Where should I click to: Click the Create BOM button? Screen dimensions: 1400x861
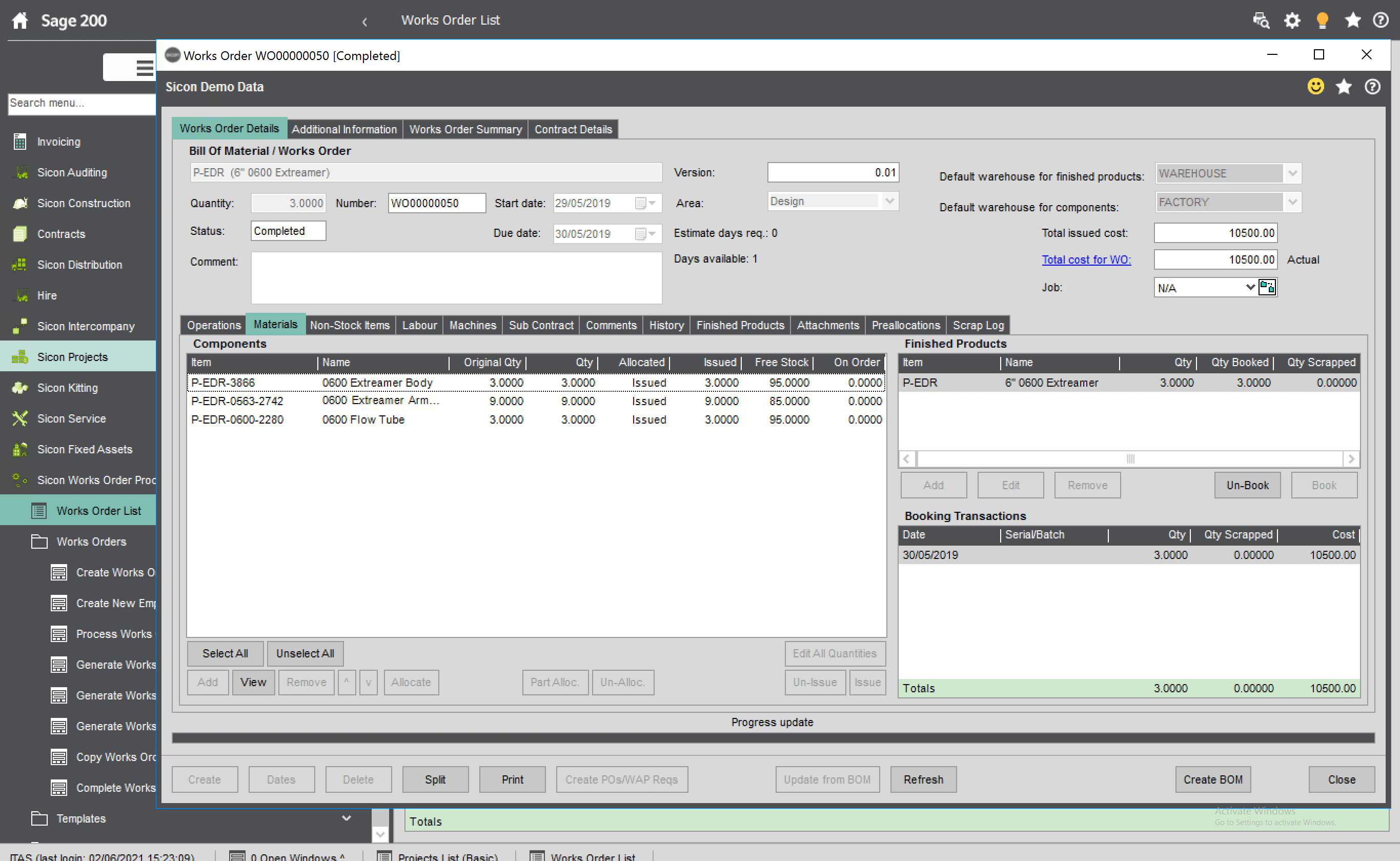click(x=1213, y=779)
